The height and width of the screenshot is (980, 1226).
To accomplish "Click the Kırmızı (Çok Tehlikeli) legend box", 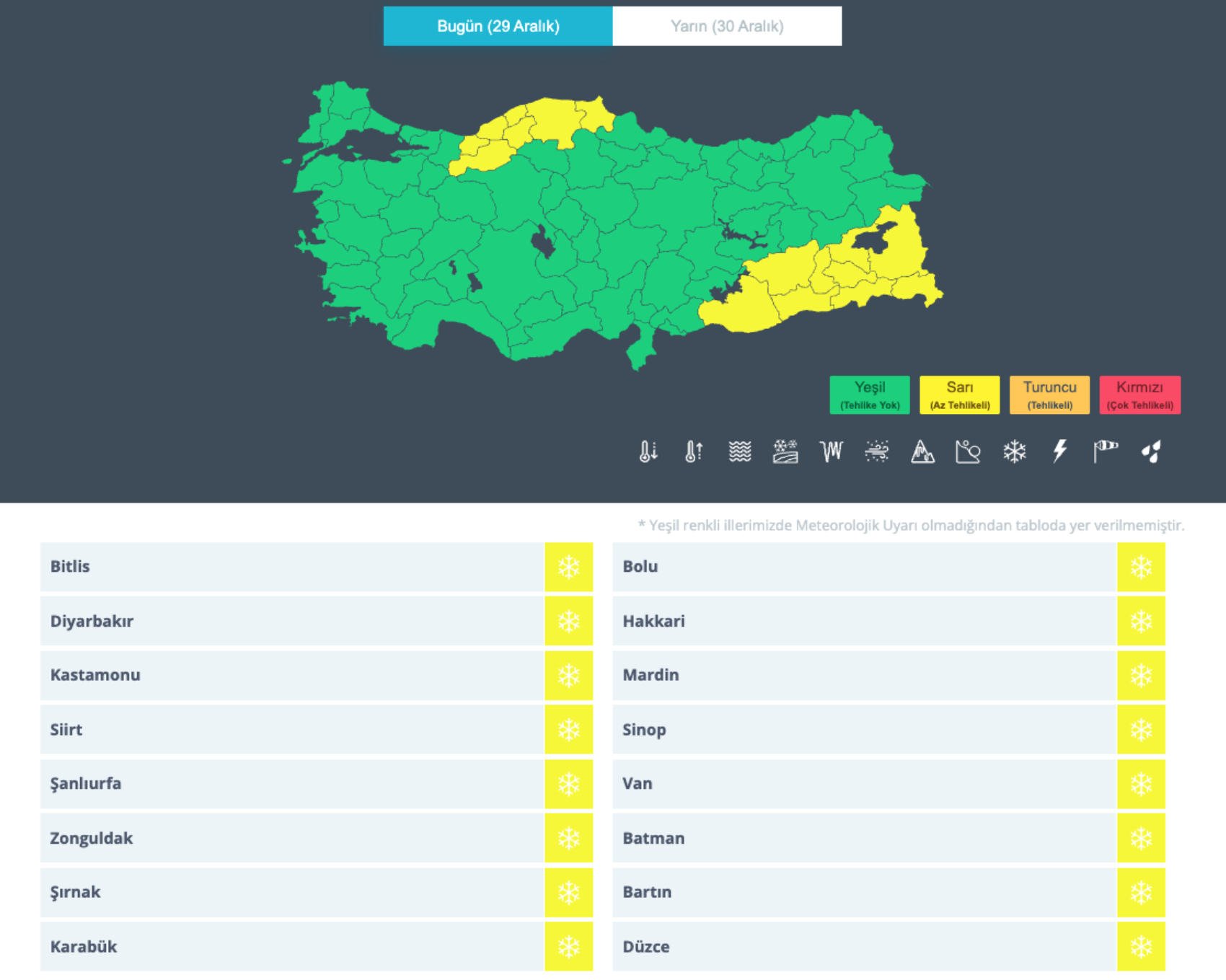I will point(1139,394).
